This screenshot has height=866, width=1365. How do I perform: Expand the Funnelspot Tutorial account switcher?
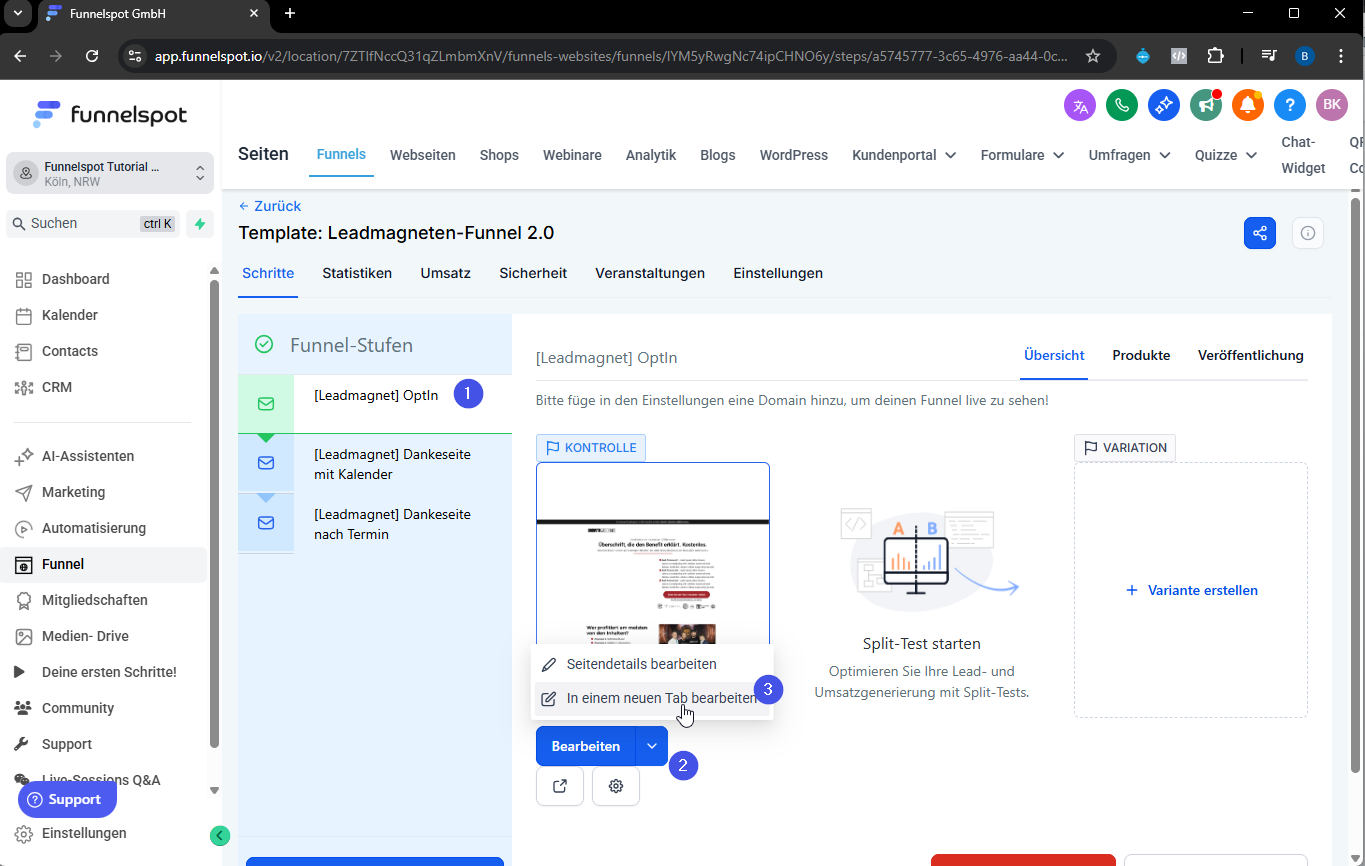[110, 174]
